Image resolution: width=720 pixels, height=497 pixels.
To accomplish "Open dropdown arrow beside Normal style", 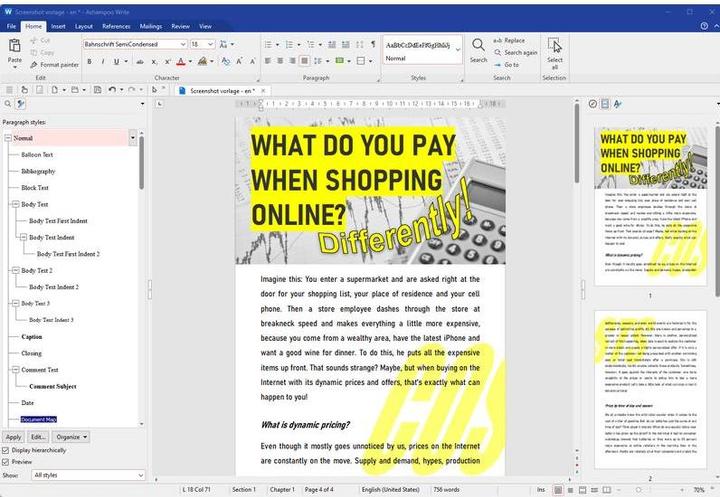I will tap(133, 138).
